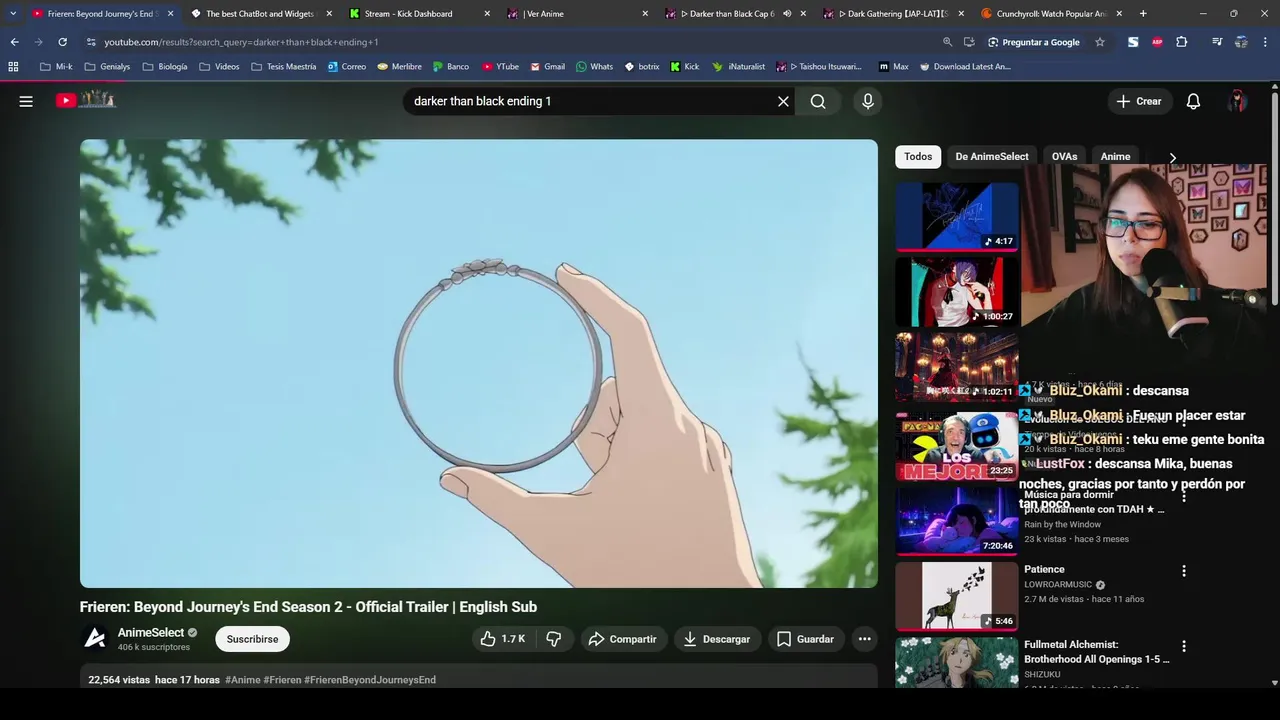The height and width of the screenshot is (720, 1280).
Task: Open the more actions three-dot menu below video
Action: coord(864,639)
